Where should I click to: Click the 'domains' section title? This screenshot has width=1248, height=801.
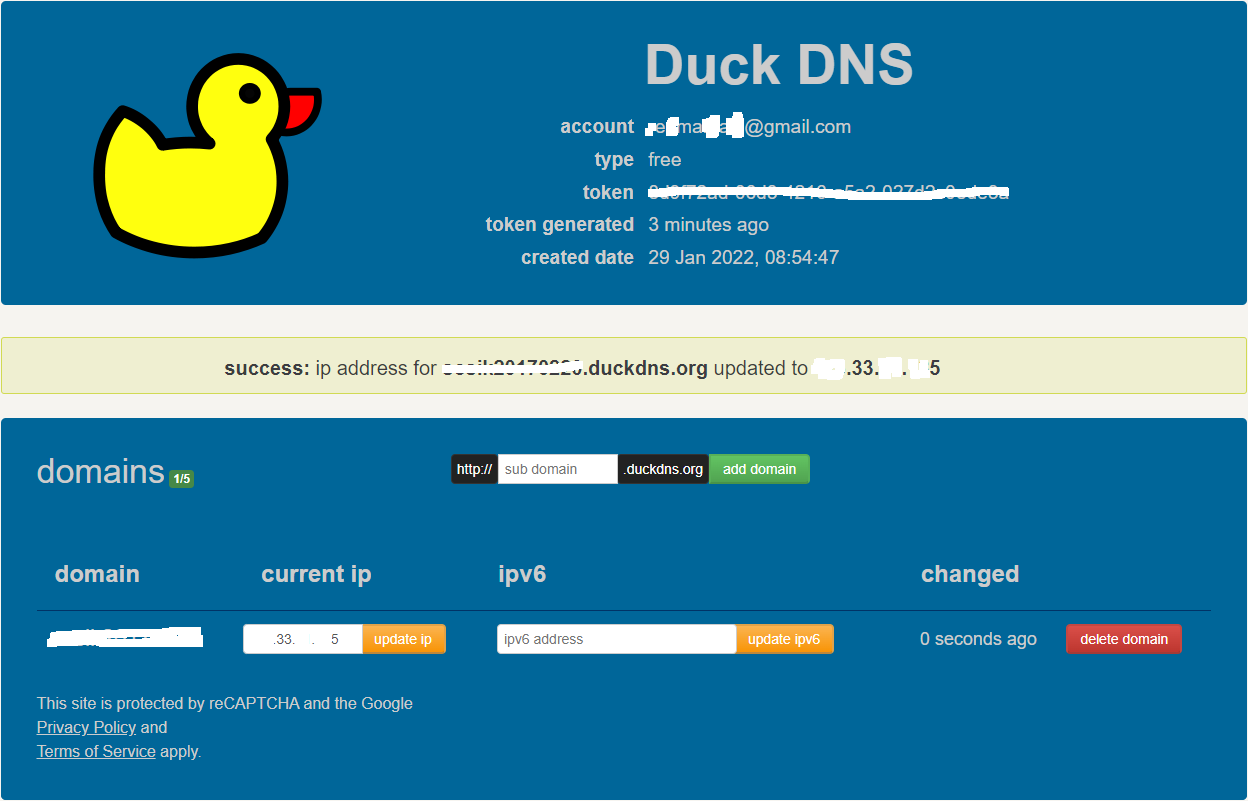[x=100, y=471]
